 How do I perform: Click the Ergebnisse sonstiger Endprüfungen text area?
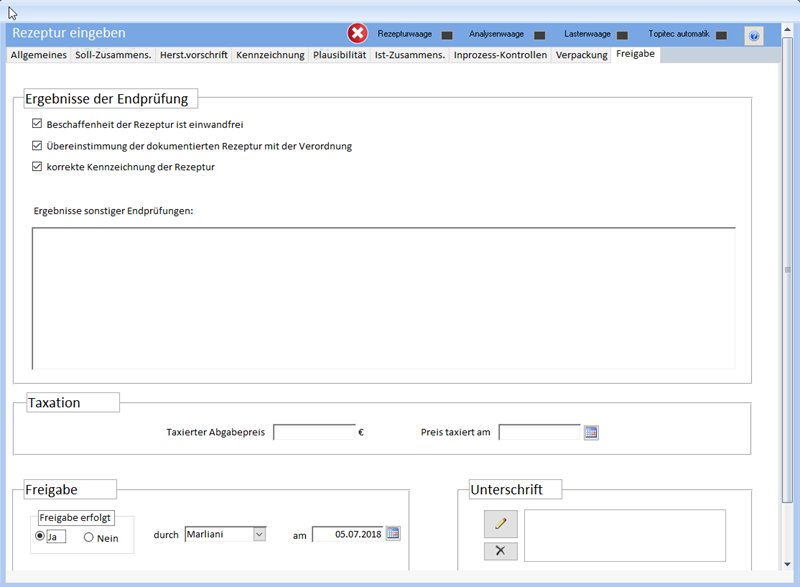(384, 298)
